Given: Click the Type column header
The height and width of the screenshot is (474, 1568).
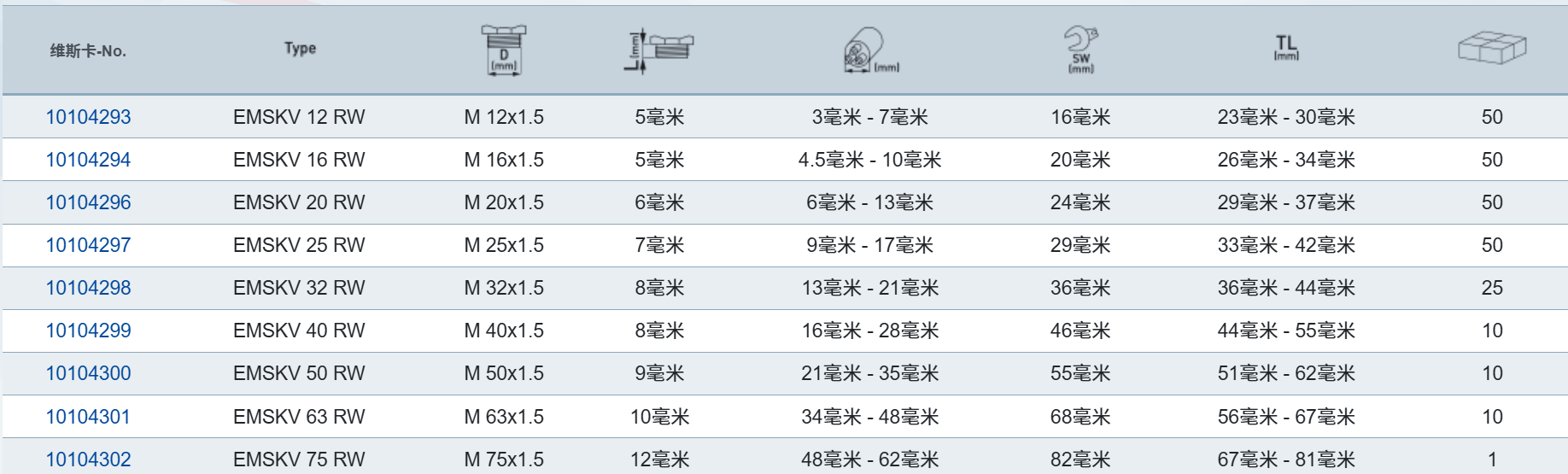Looking at the screenshot, I should [300, 49].
